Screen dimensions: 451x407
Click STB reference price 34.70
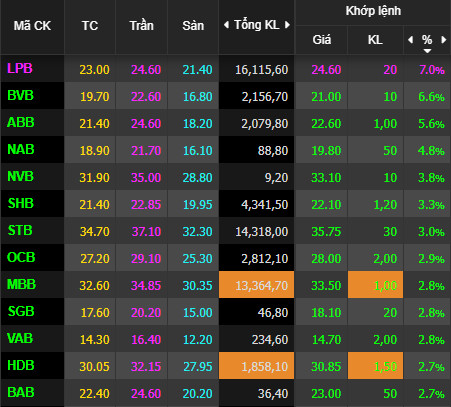coord(94,232)
